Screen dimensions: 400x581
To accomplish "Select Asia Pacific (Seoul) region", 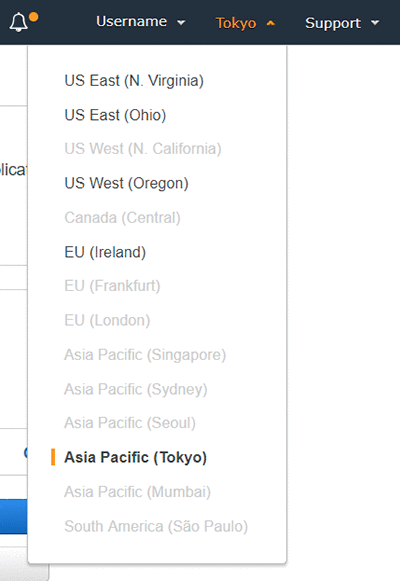I will click(x=130, y=423).
